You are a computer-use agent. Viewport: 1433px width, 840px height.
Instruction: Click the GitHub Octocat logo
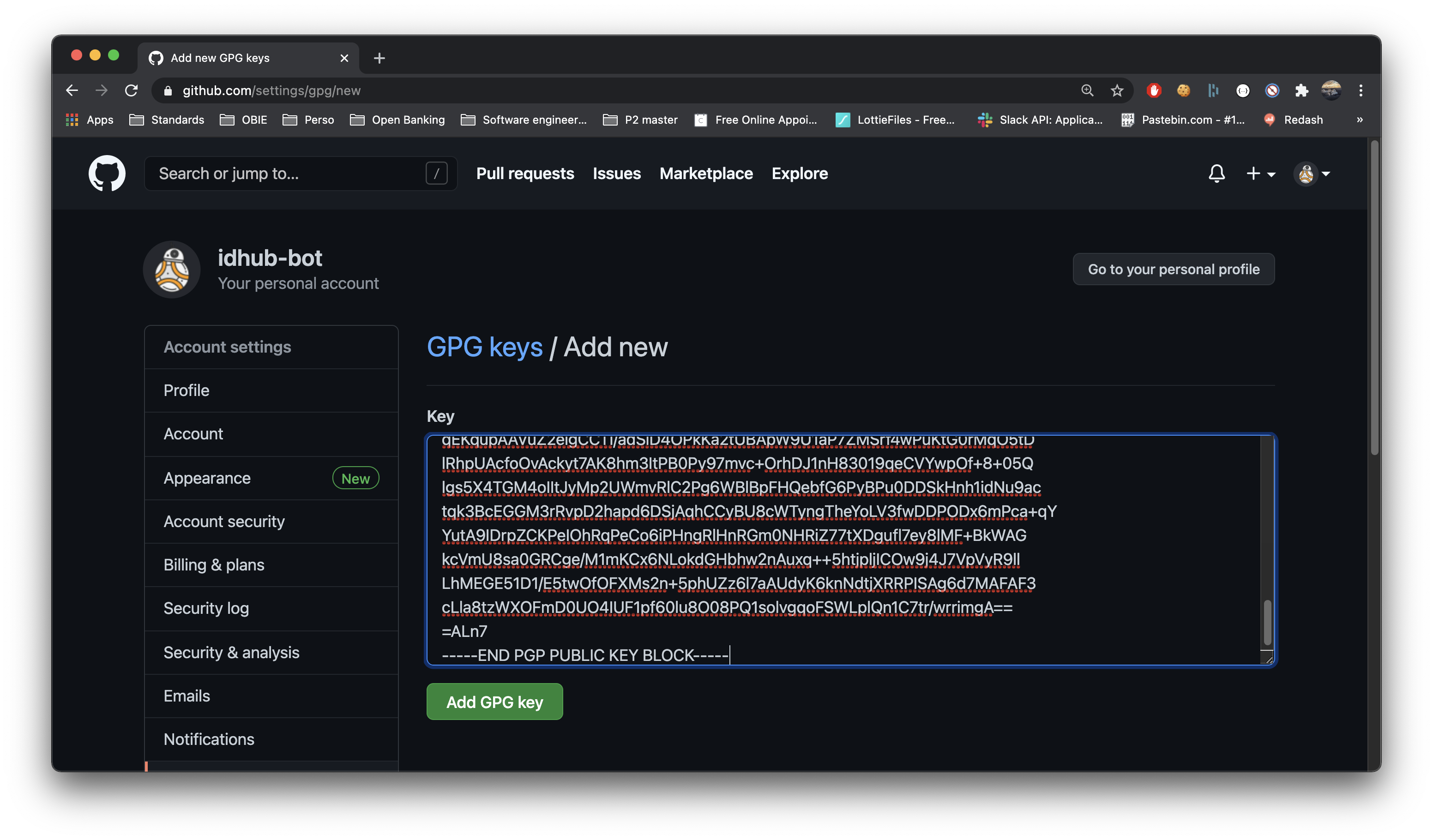(107, 174)
